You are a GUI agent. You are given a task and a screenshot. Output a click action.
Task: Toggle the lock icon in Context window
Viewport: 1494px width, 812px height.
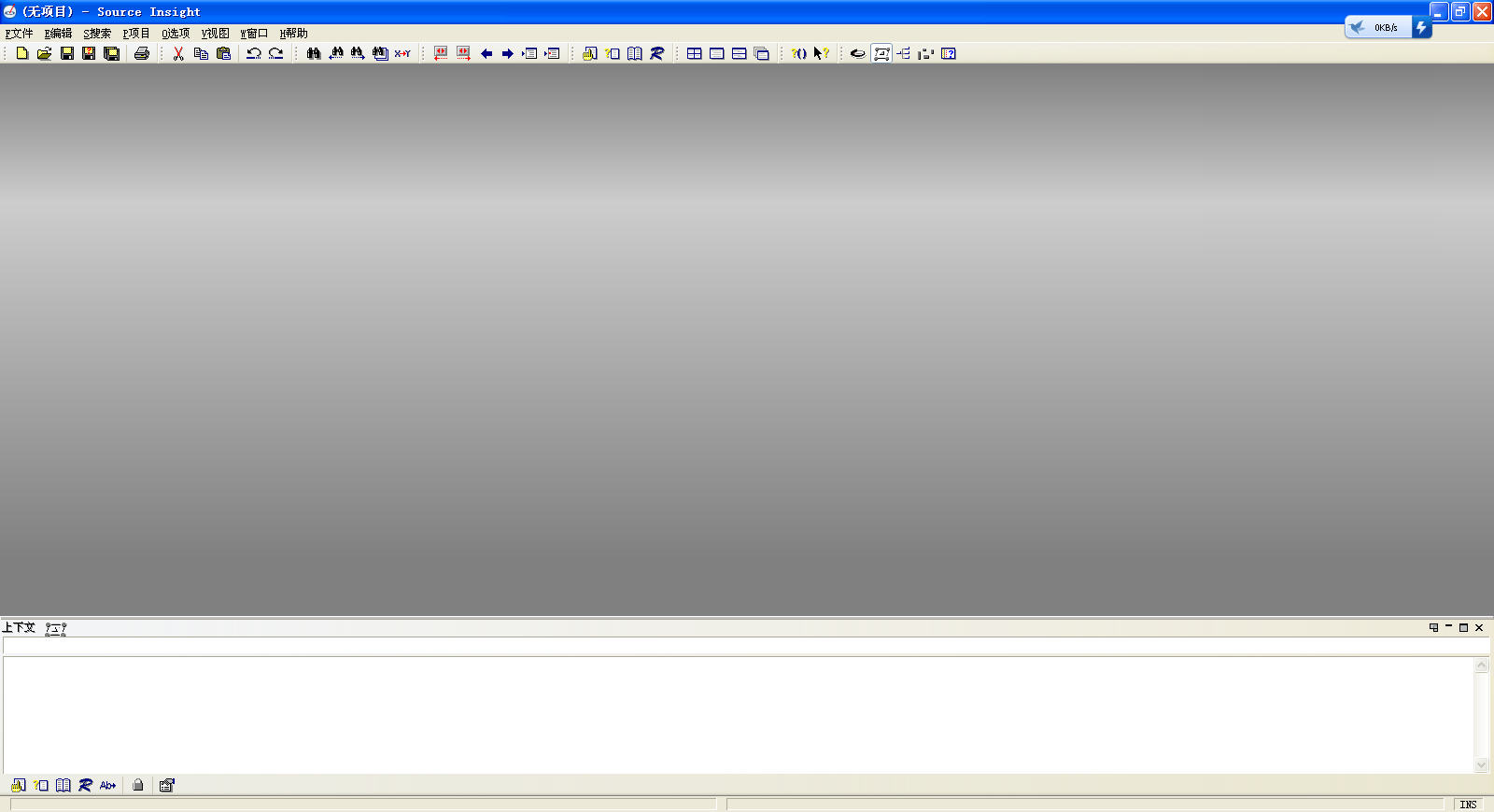pos(138,785)
